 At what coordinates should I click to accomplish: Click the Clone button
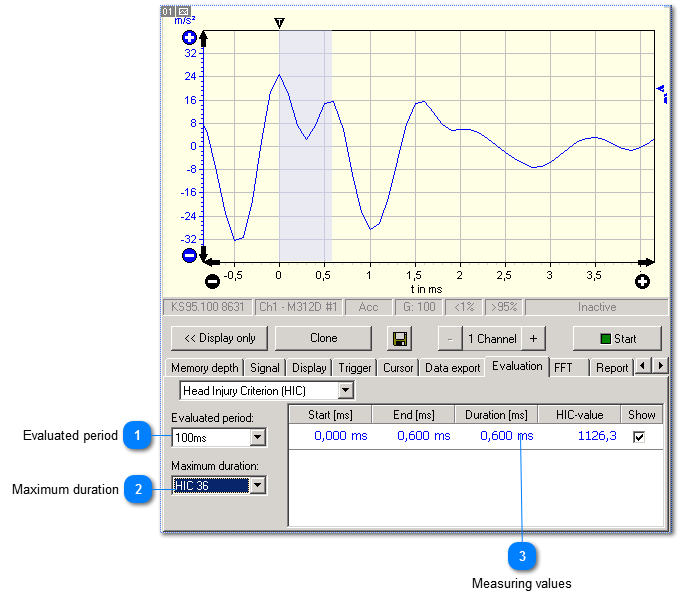323,338
